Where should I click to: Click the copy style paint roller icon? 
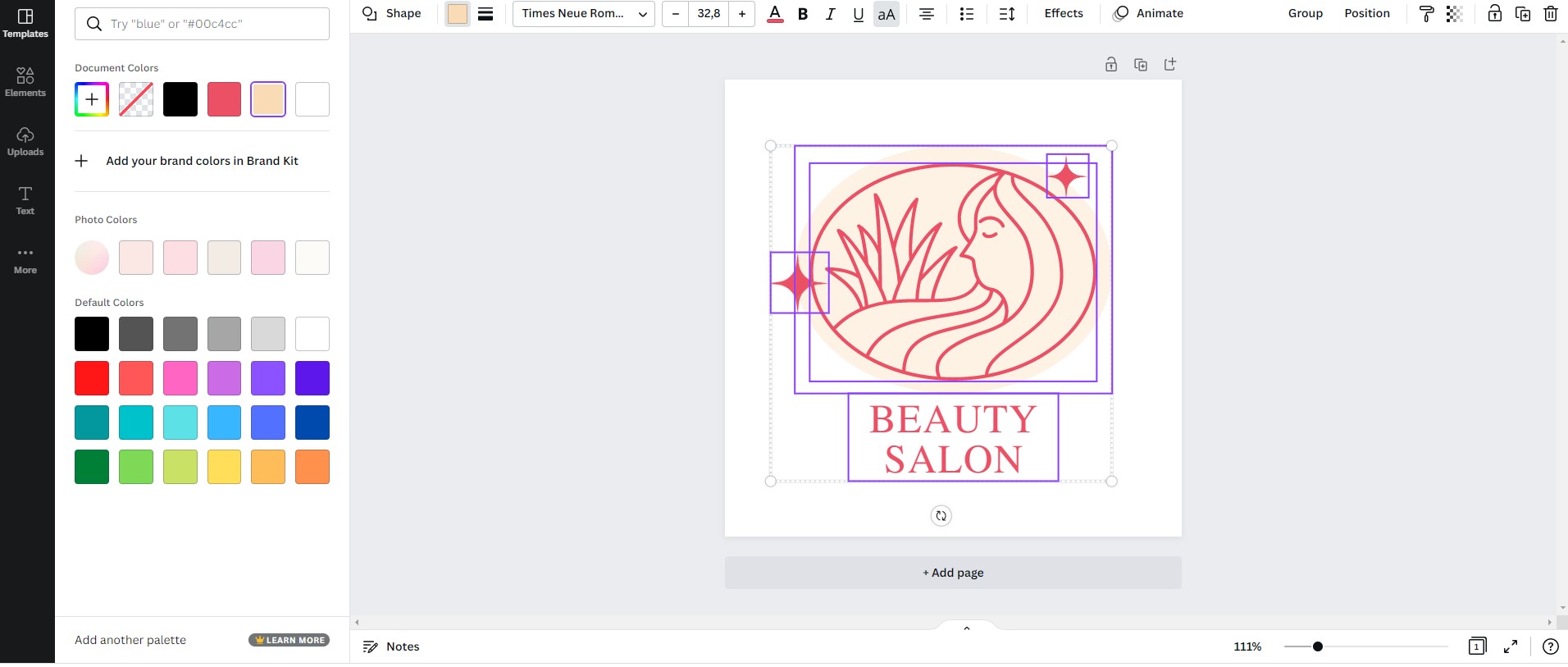(x=1426, y=14)
